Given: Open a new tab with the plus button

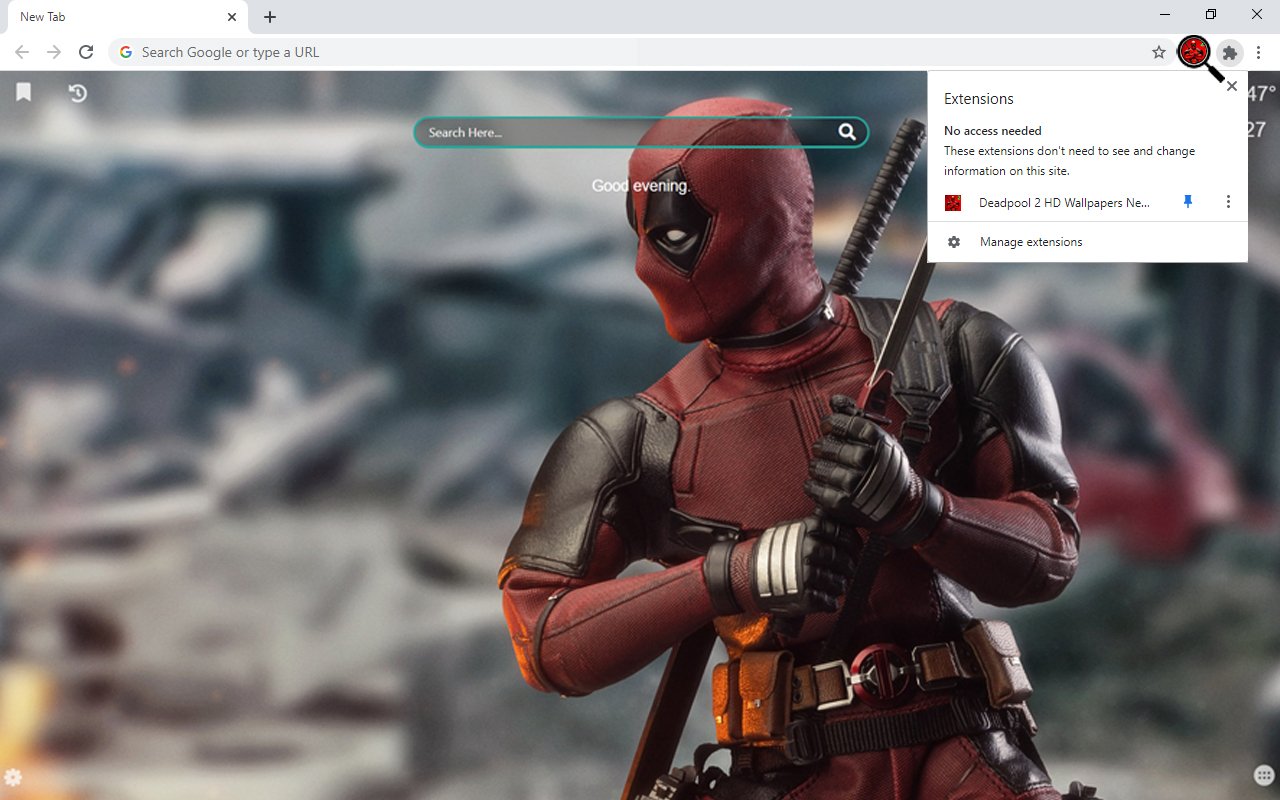Looking at the screenshot, I should 270,17.
